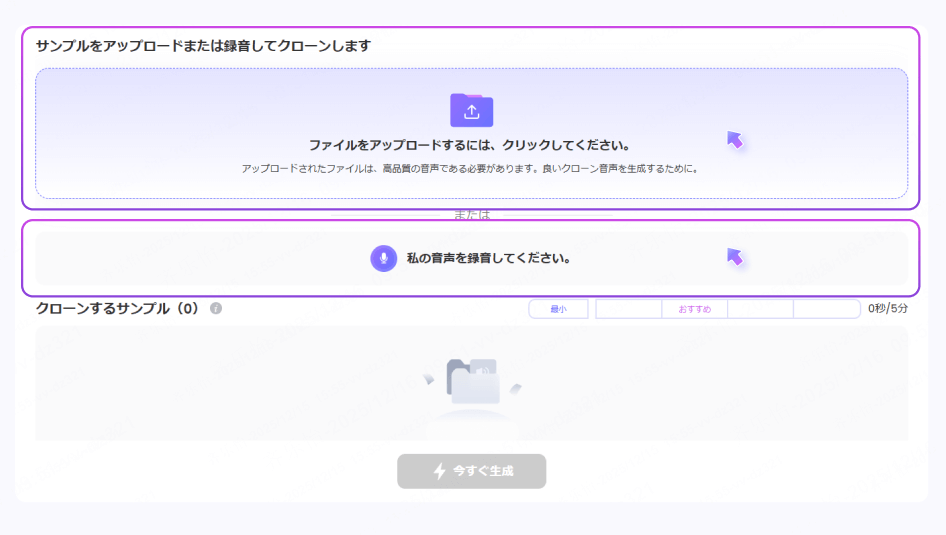
Task: Click the おすすめ duration marker segment
Action: tap(694, 309)
